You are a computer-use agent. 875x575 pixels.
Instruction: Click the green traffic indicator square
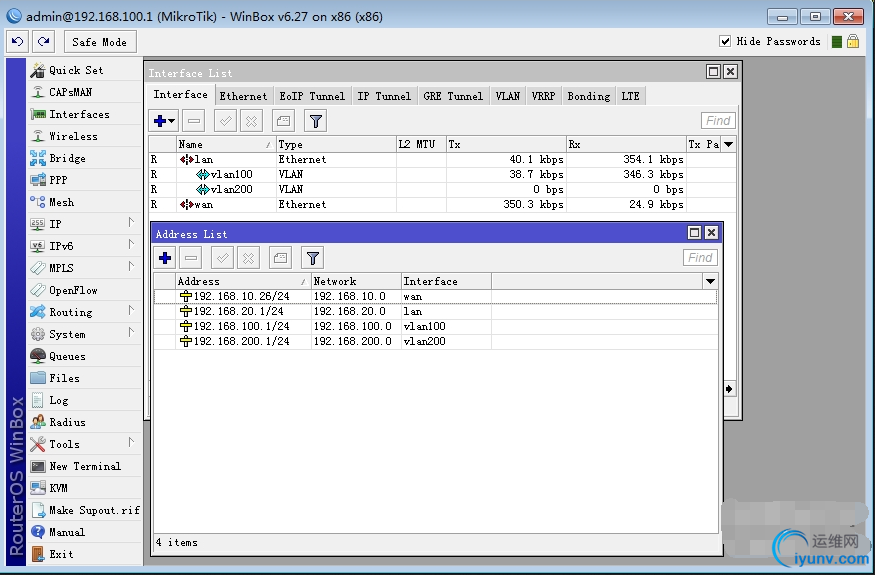click(x=836, y=42)
